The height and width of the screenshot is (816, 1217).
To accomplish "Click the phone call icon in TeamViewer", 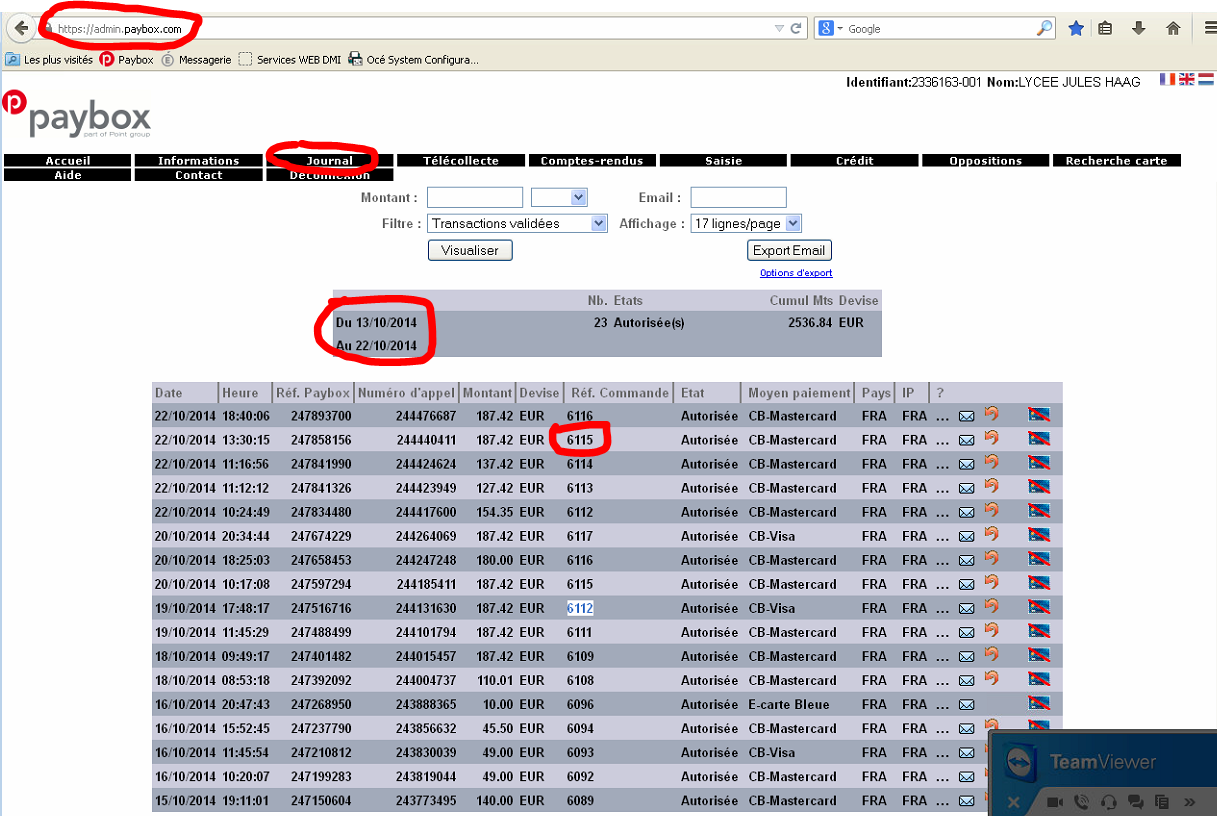I will 1081,802.
